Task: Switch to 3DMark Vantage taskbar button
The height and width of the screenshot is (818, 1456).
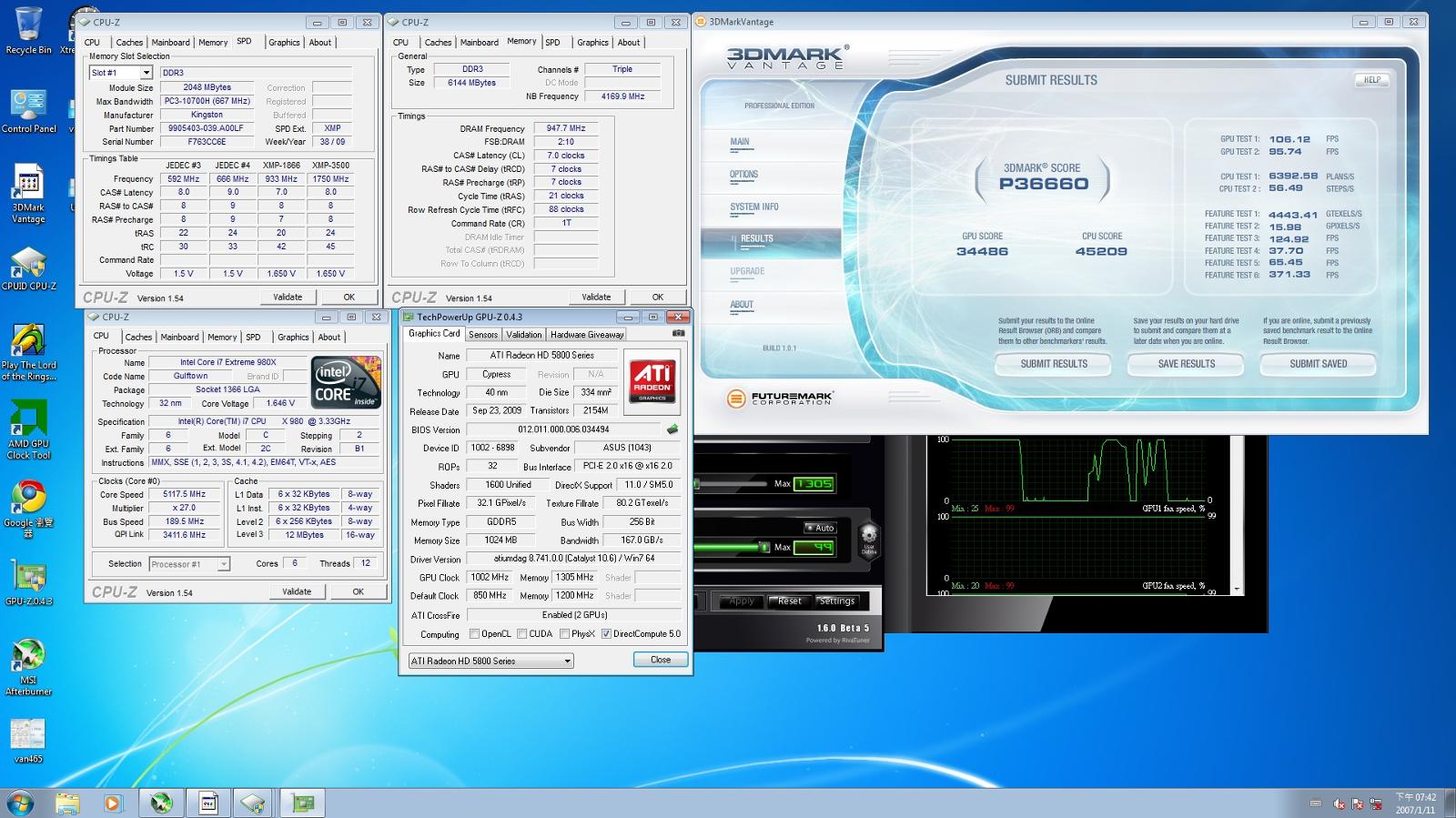Action: 208,803
